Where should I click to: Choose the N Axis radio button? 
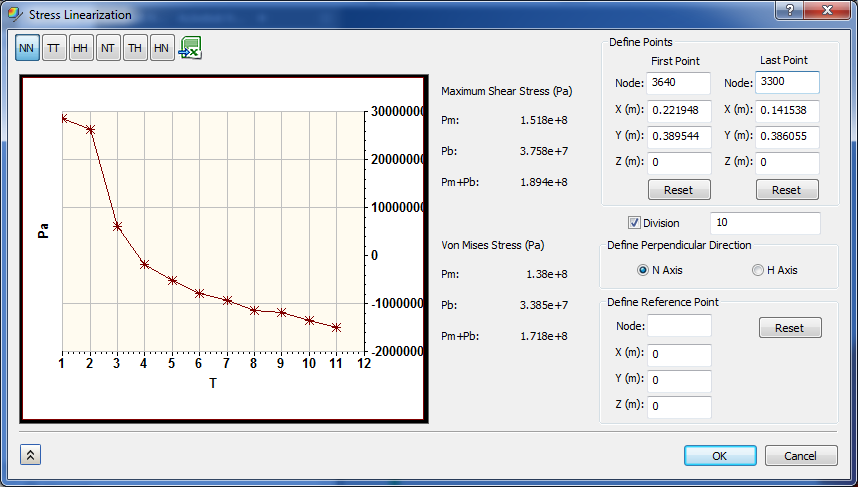tap(643, 270)
